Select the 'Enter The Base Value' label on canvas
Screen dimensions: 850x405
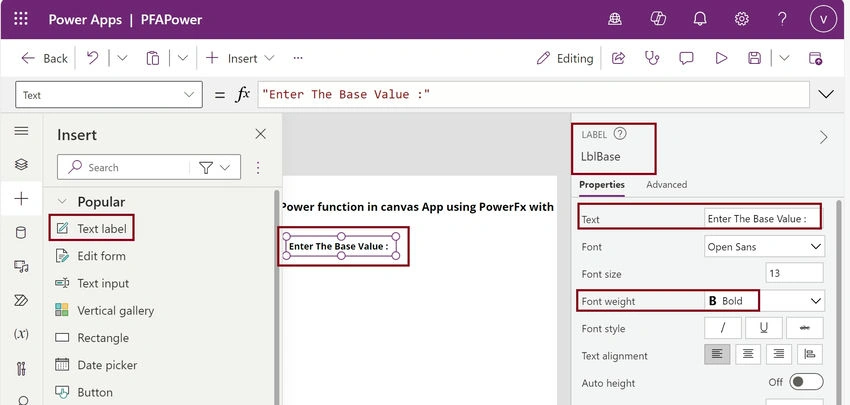click(x=342, y=246)
